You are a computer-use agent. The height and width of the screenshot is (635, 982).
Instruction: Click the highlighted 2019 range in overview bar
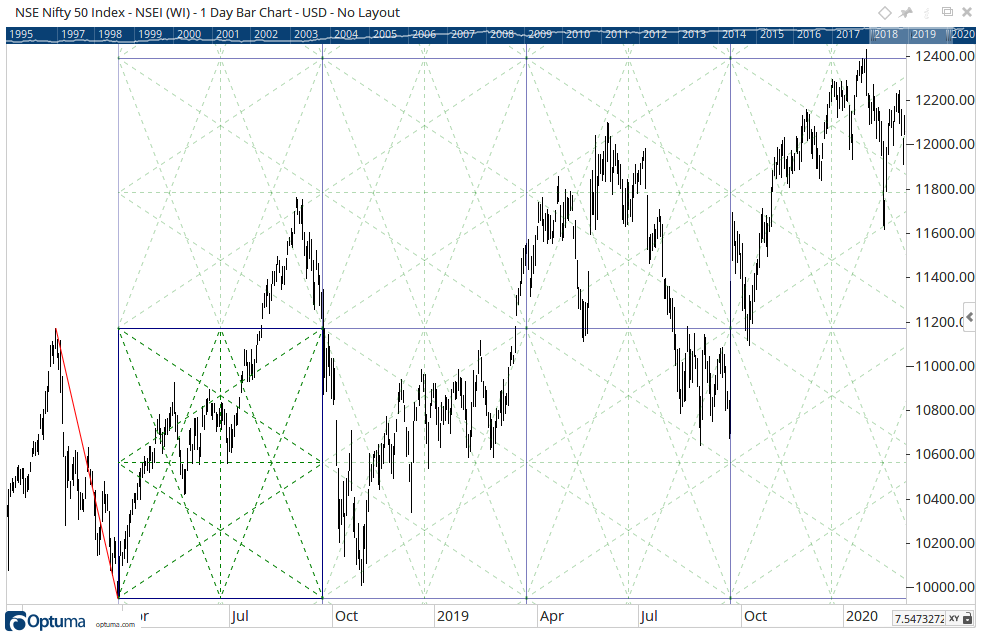(923, 34)
